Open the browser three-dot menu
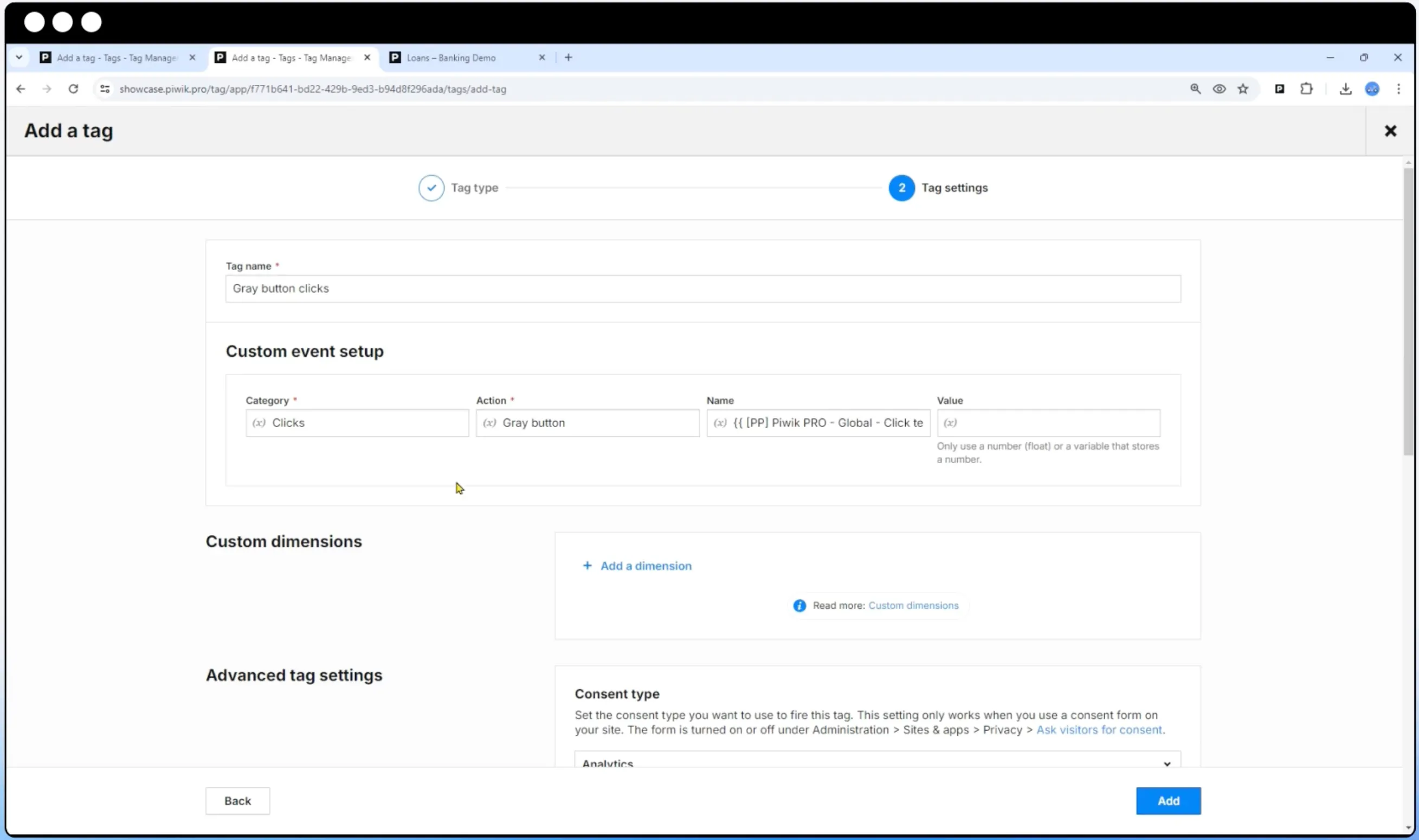The height and width of the screenshot is (840, 1419). click(1398, 89)
